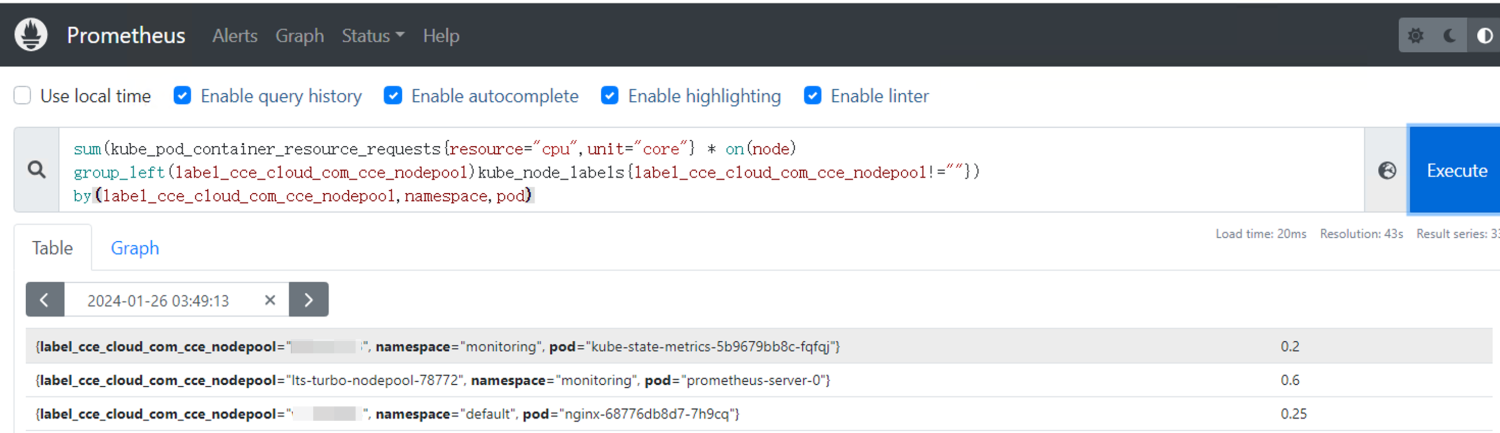Open the Alerts page
The image size is (1500, 433).
point(235,36)
